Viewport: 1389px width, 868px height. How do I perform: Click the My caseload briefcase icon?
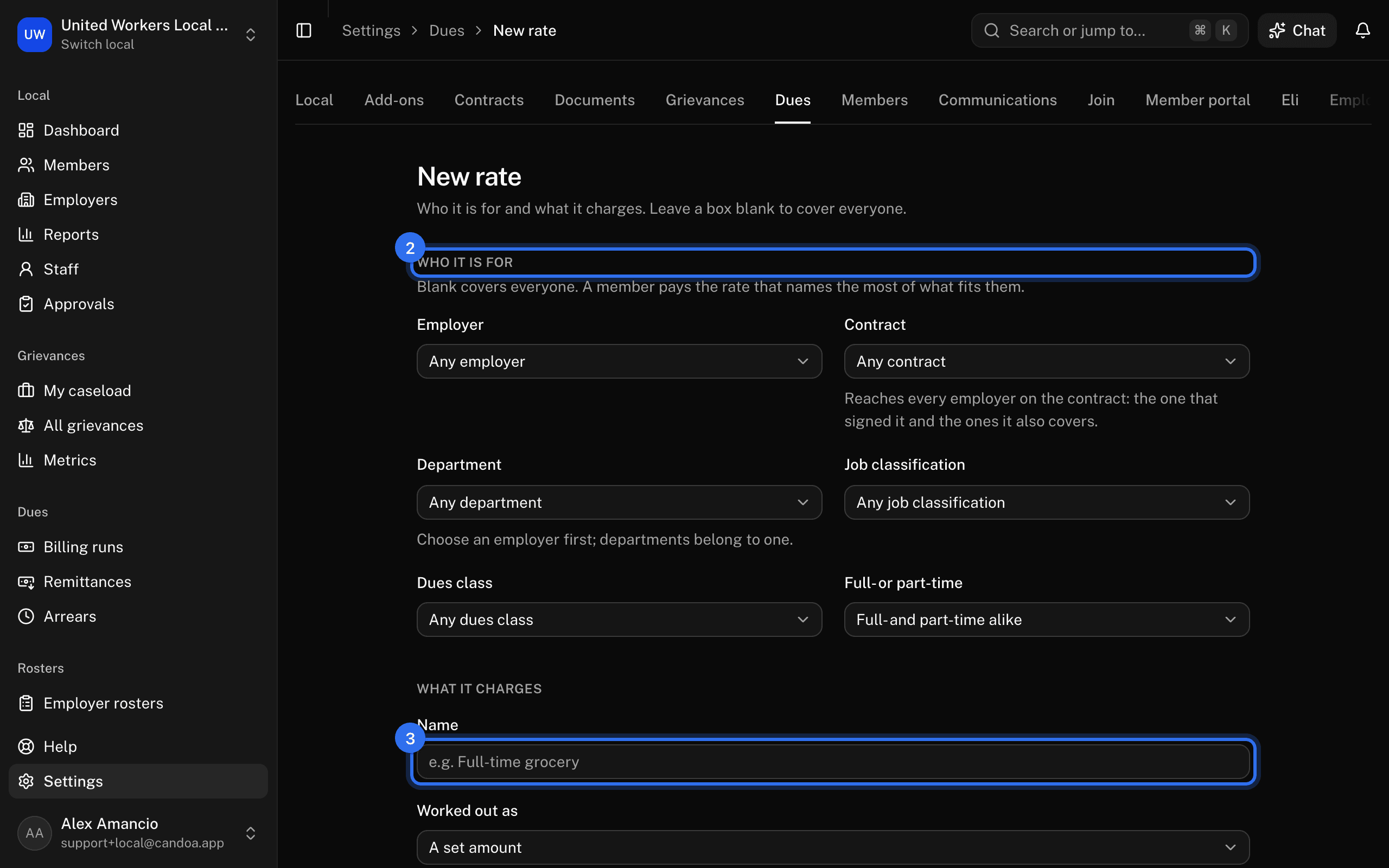26,391
